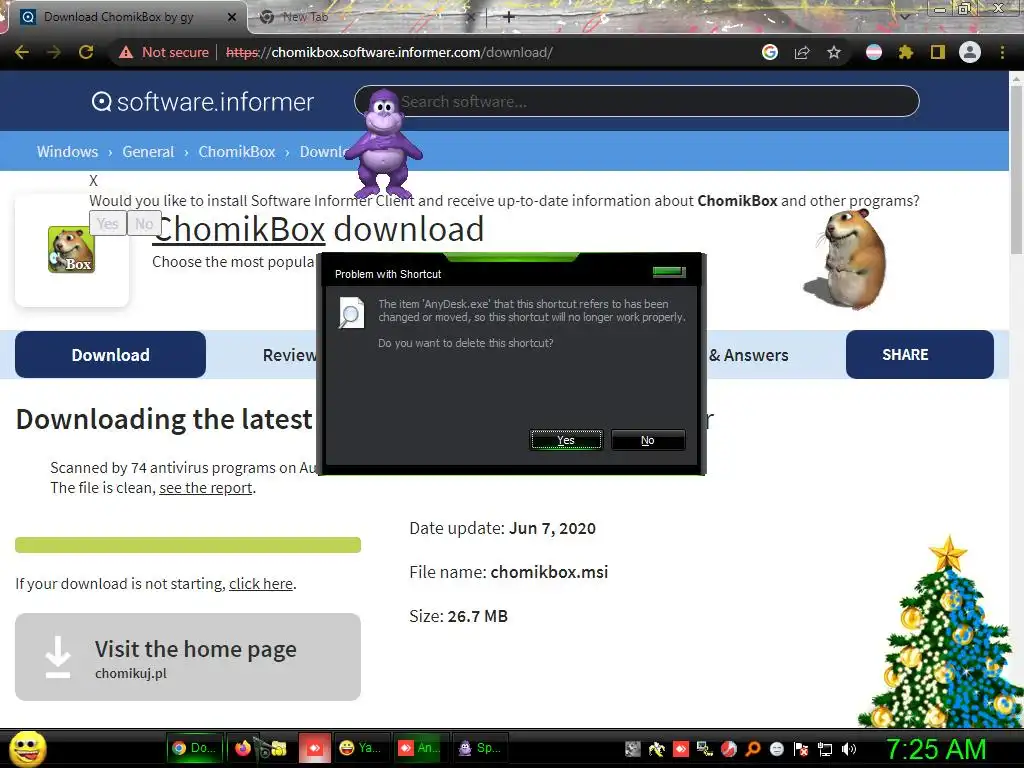Image resolution: width=1024 pixels, height=768 pixels.
Task: Bookmark this page with the star
Action: [834, 52]
